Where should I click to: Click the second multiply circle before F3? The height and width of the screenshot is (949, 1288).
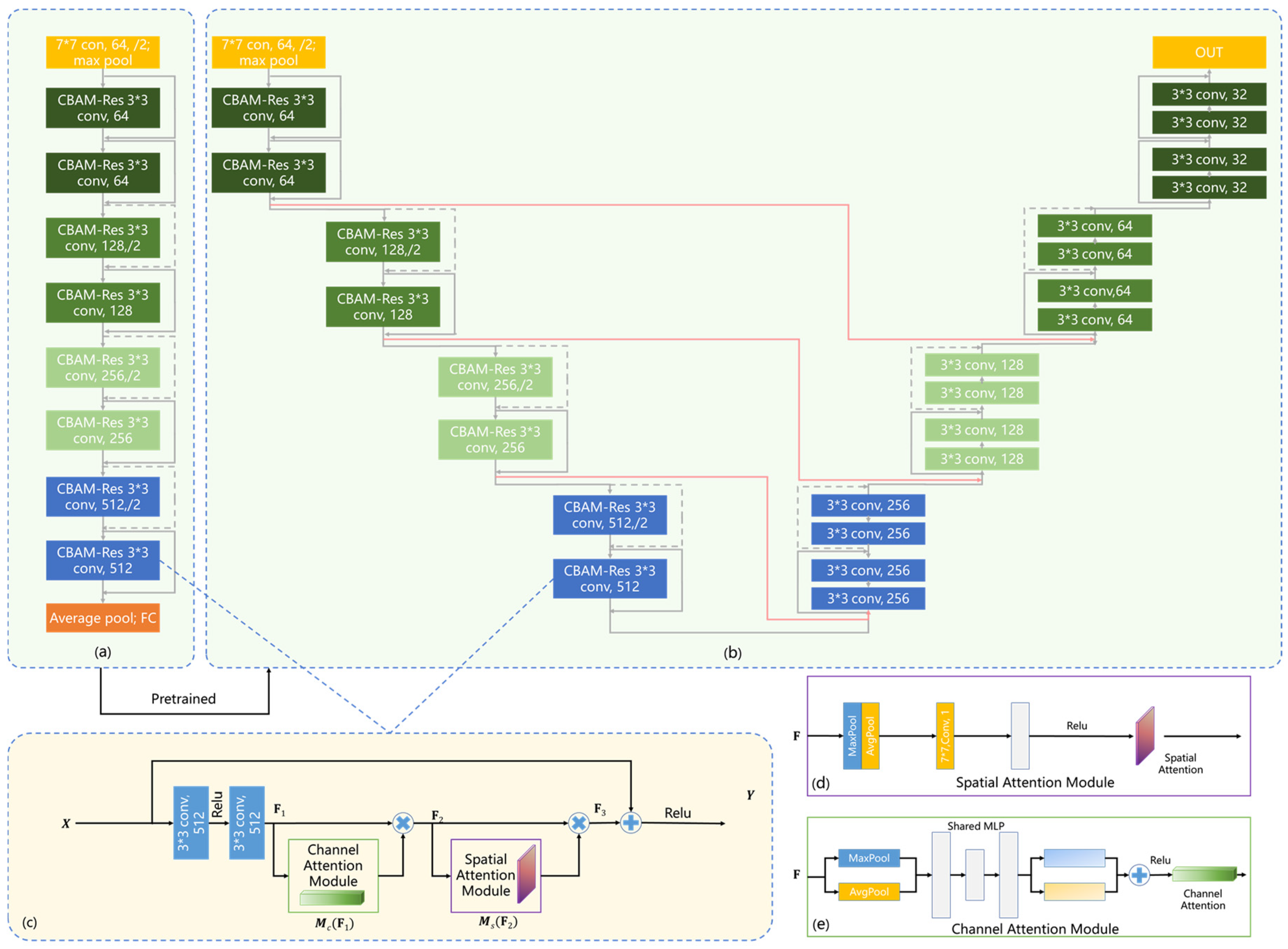[578, 823]
